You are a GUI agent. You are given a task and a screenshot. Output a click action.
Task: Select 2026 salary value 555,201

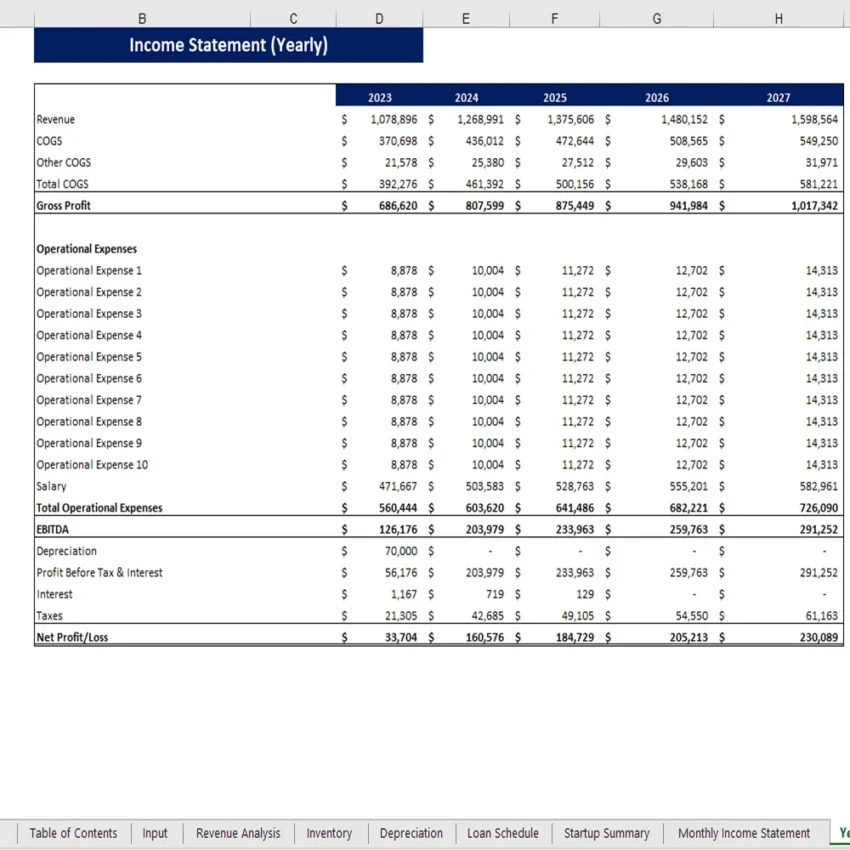point(688,486)
